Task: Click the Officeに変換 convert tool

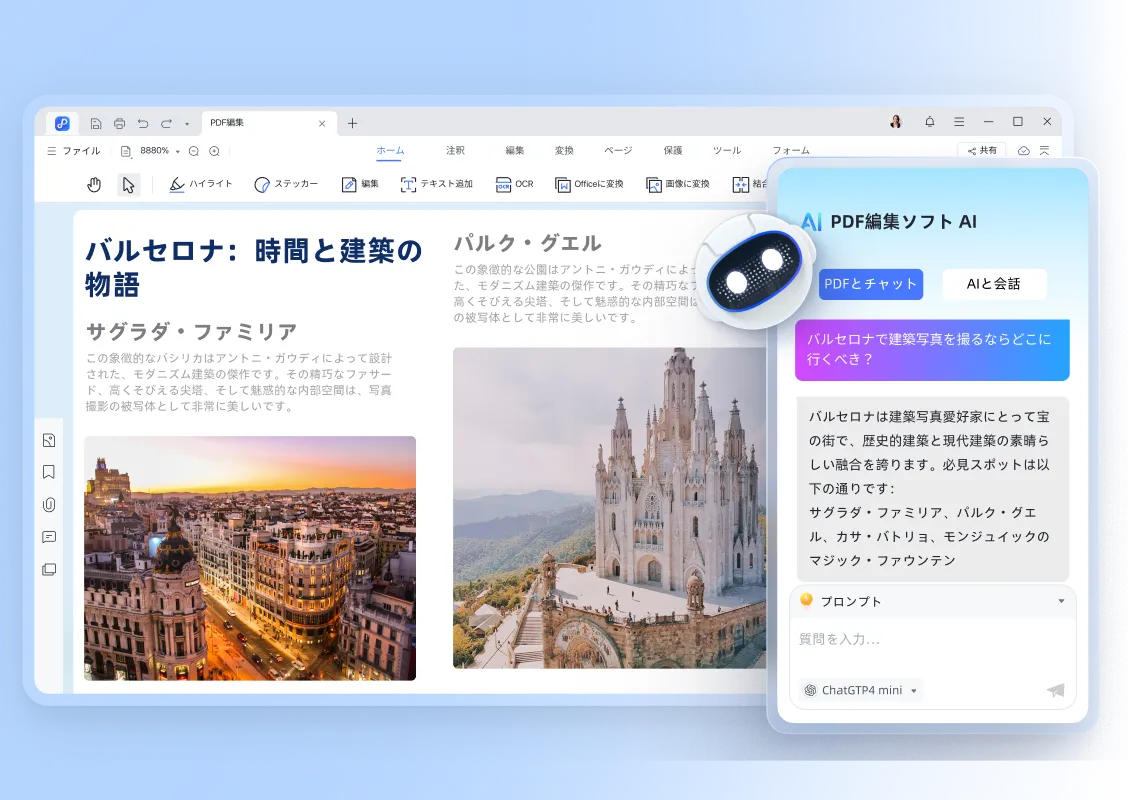Action: pyautogui.click(x=588, y=184)
